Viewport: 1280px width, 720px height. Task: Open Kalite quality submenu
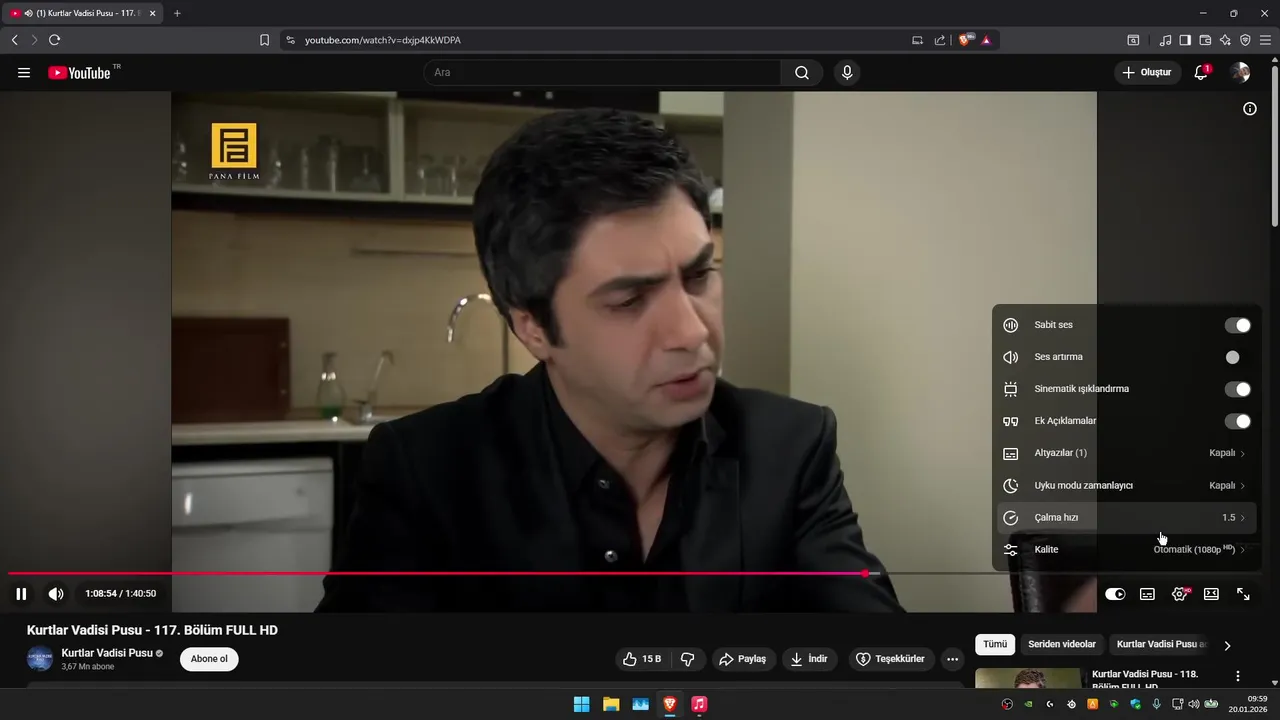click(1126, 549)
